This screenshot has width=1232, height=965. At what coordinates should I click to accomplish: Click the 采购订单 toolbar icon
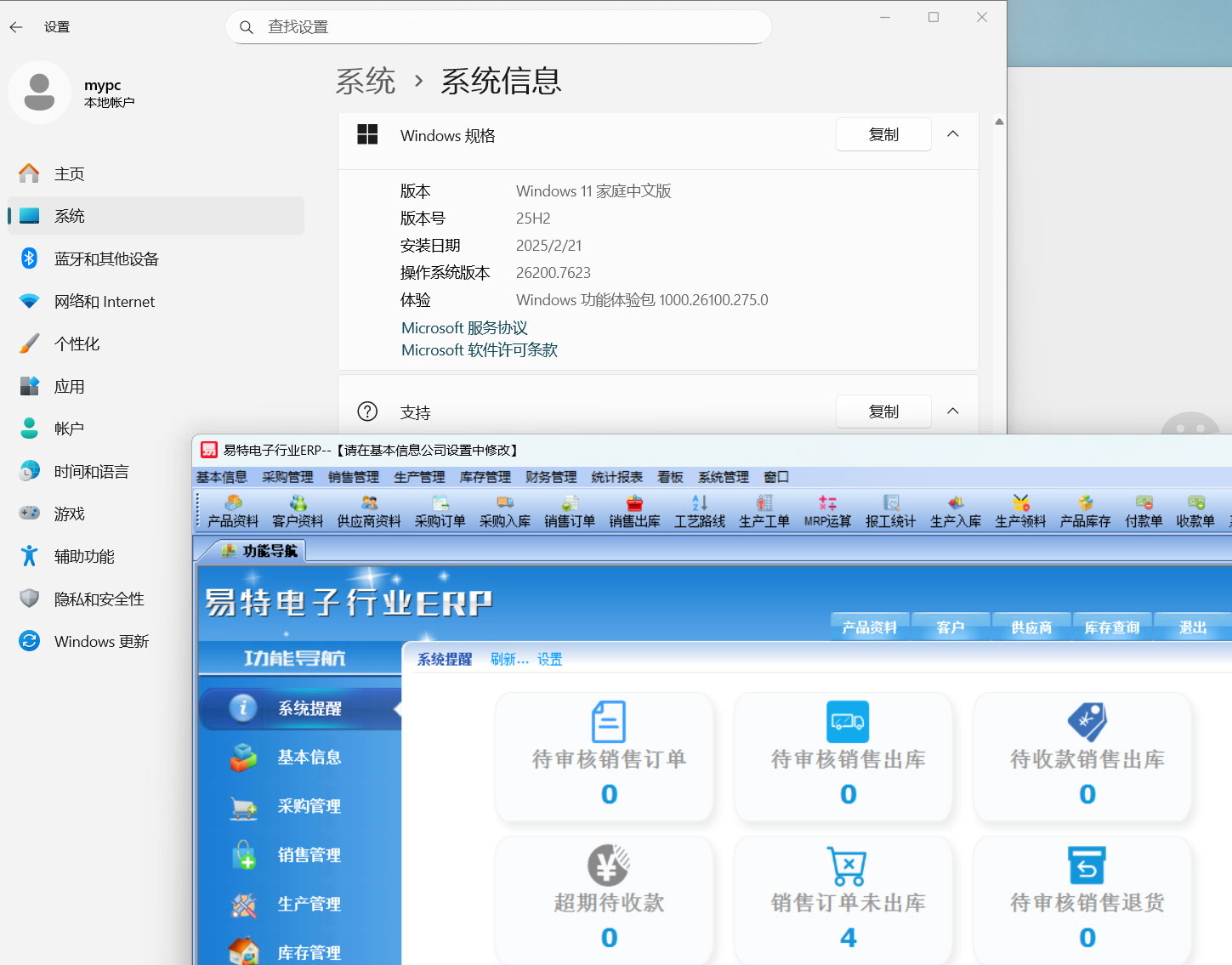pyautogui.click(x=440, y=512)
